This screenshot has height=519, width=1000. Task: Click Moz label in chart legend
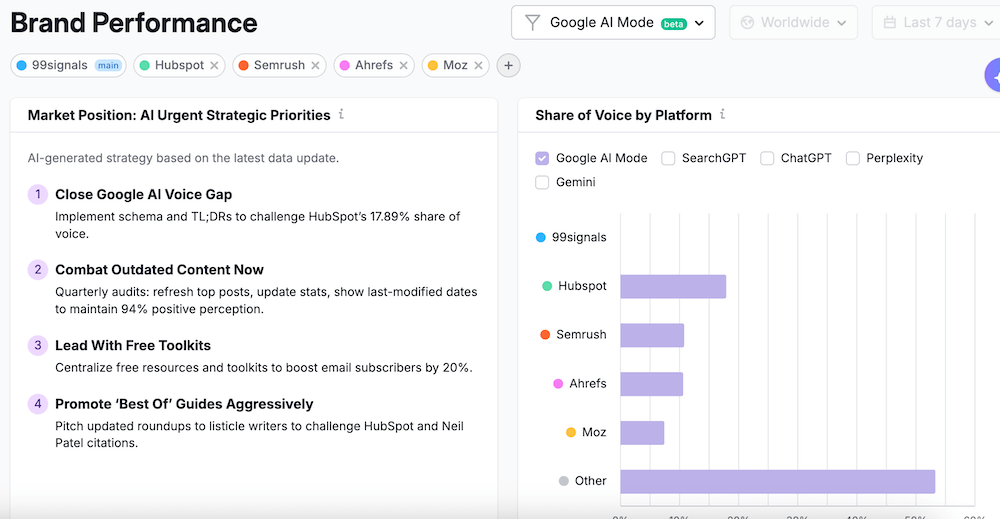594,432
